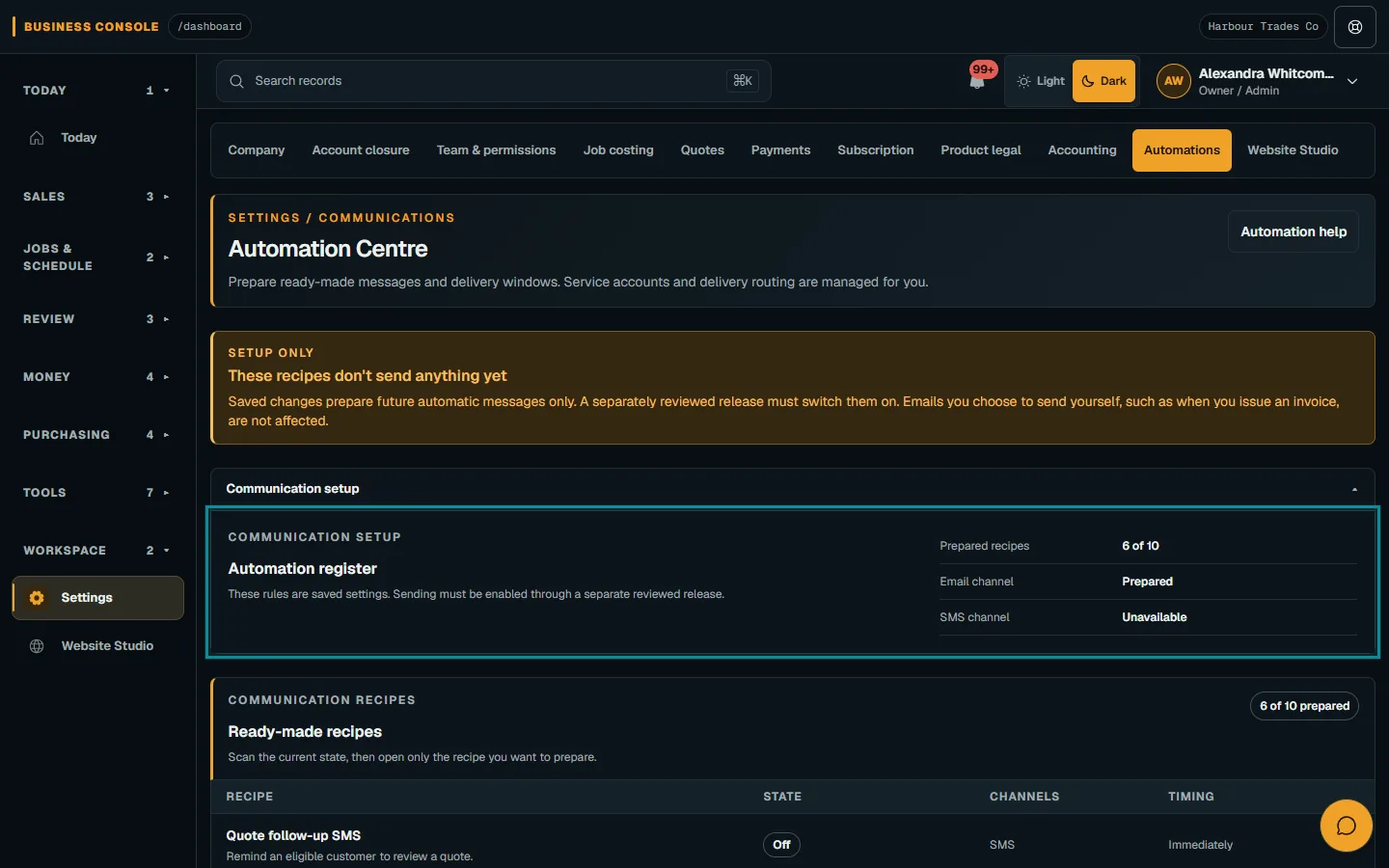Click the Website Studio globe icon in sidebar

37,646
